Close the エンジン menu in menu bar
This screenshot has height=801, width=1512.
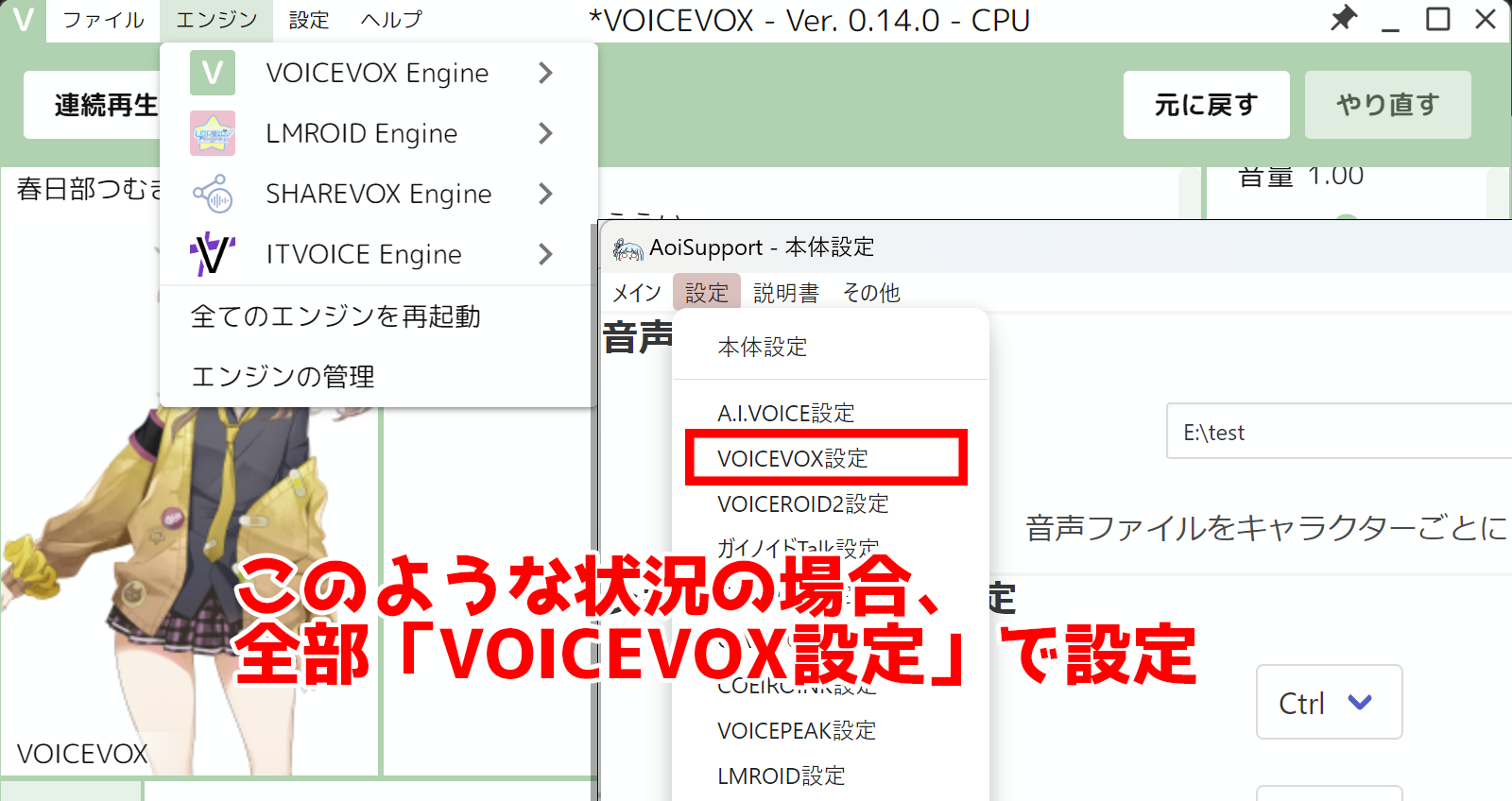(216, 20)
